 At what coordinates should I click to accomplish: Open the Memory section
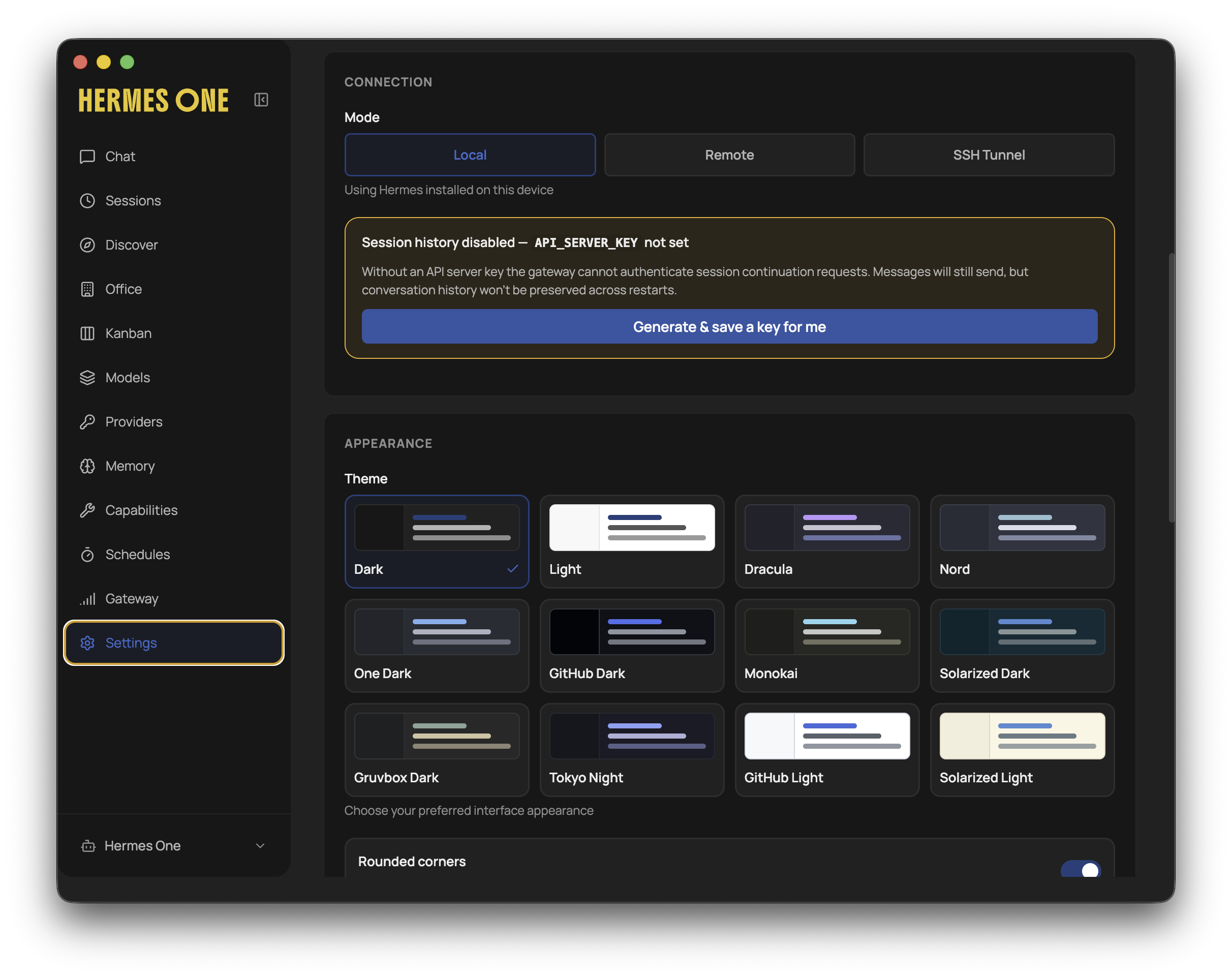click(x=174, y=466)
